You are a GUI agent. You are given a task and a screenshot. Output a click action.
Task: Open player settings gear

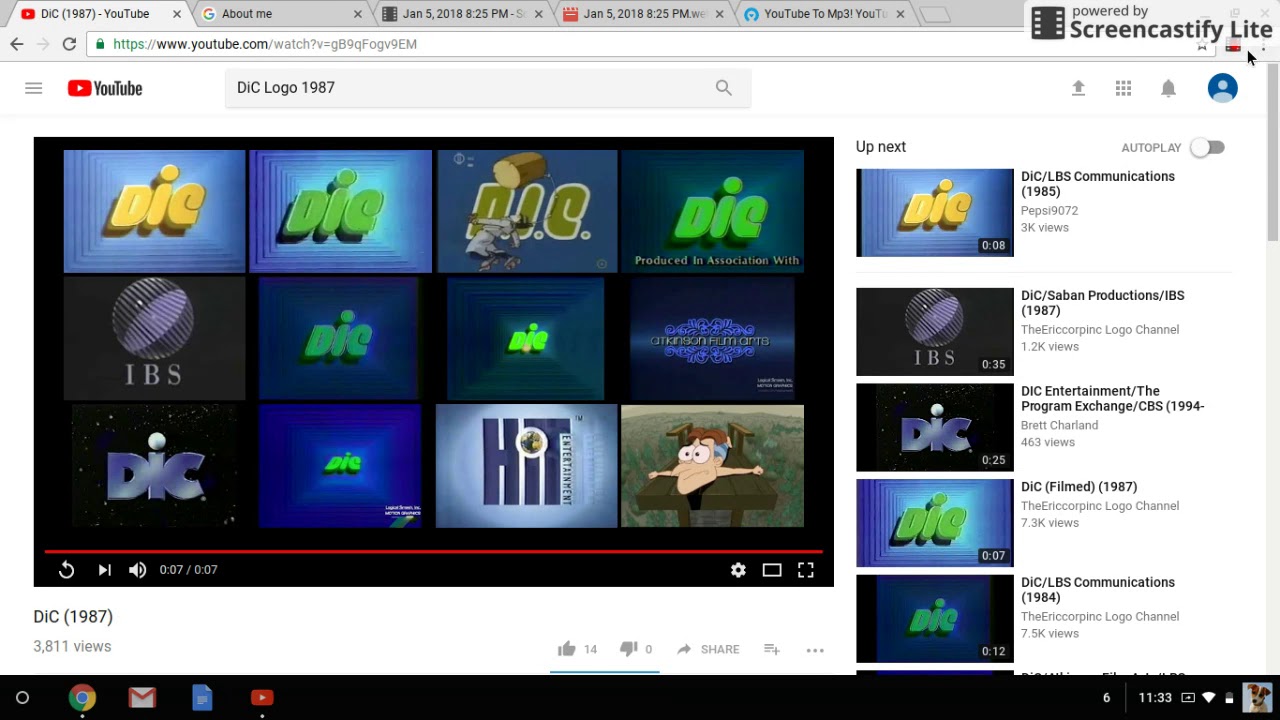pos(738,570)
